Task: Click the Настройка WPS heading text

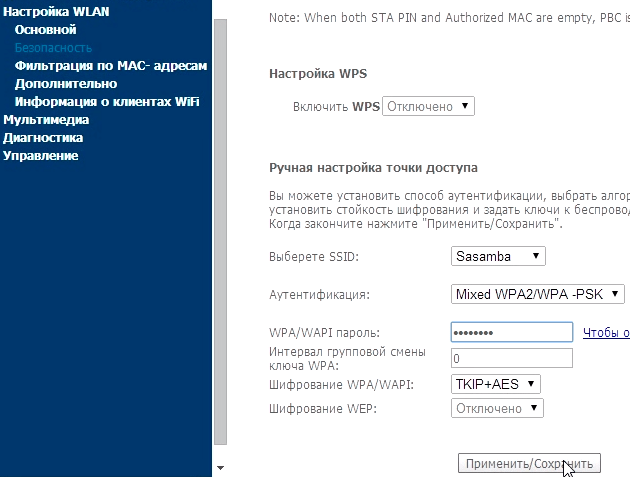Action: point(318,74)
